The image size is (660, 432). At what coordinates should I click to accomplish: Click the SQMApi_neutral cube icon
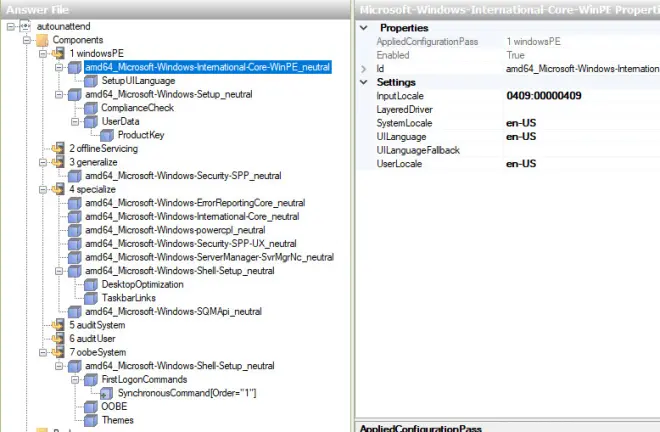[75, 312]
